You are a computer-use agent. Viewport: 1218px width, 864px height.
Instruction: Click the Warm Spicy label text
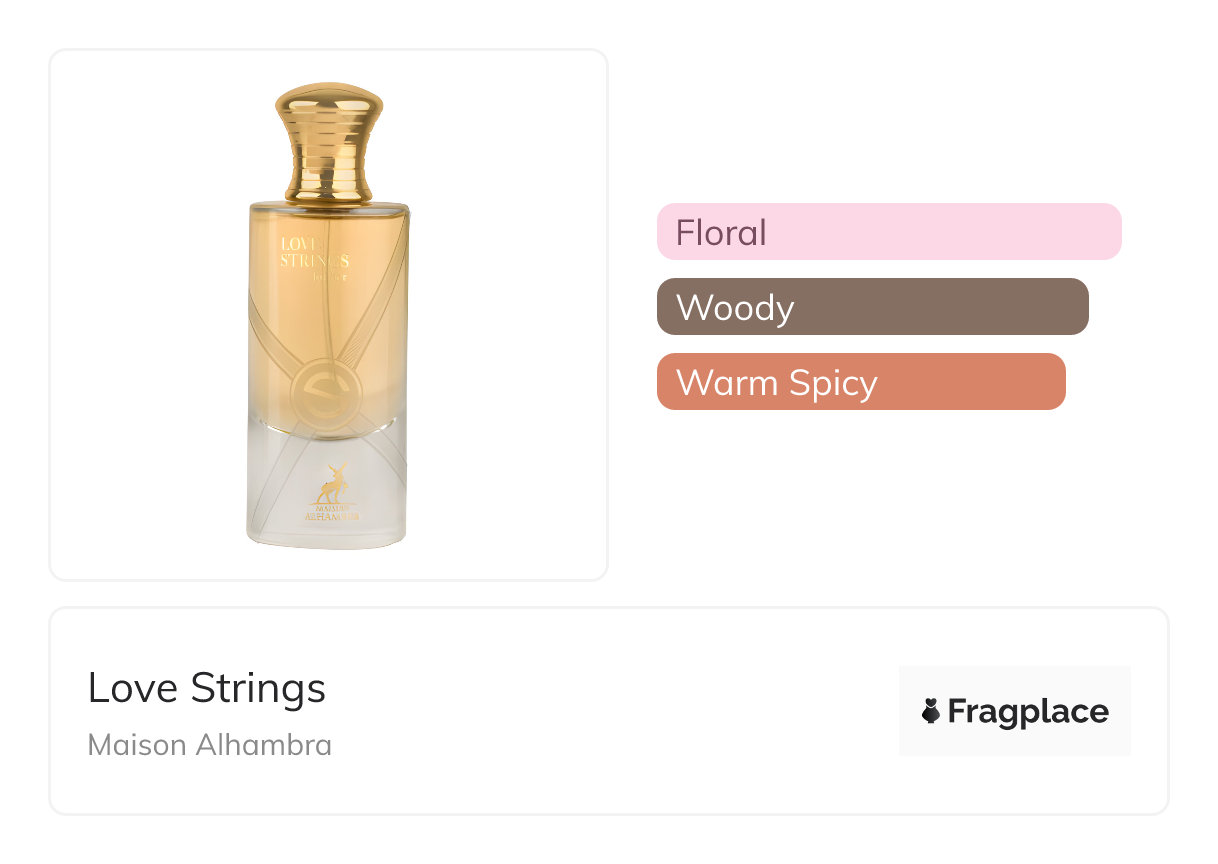click(x=776, y=382)
